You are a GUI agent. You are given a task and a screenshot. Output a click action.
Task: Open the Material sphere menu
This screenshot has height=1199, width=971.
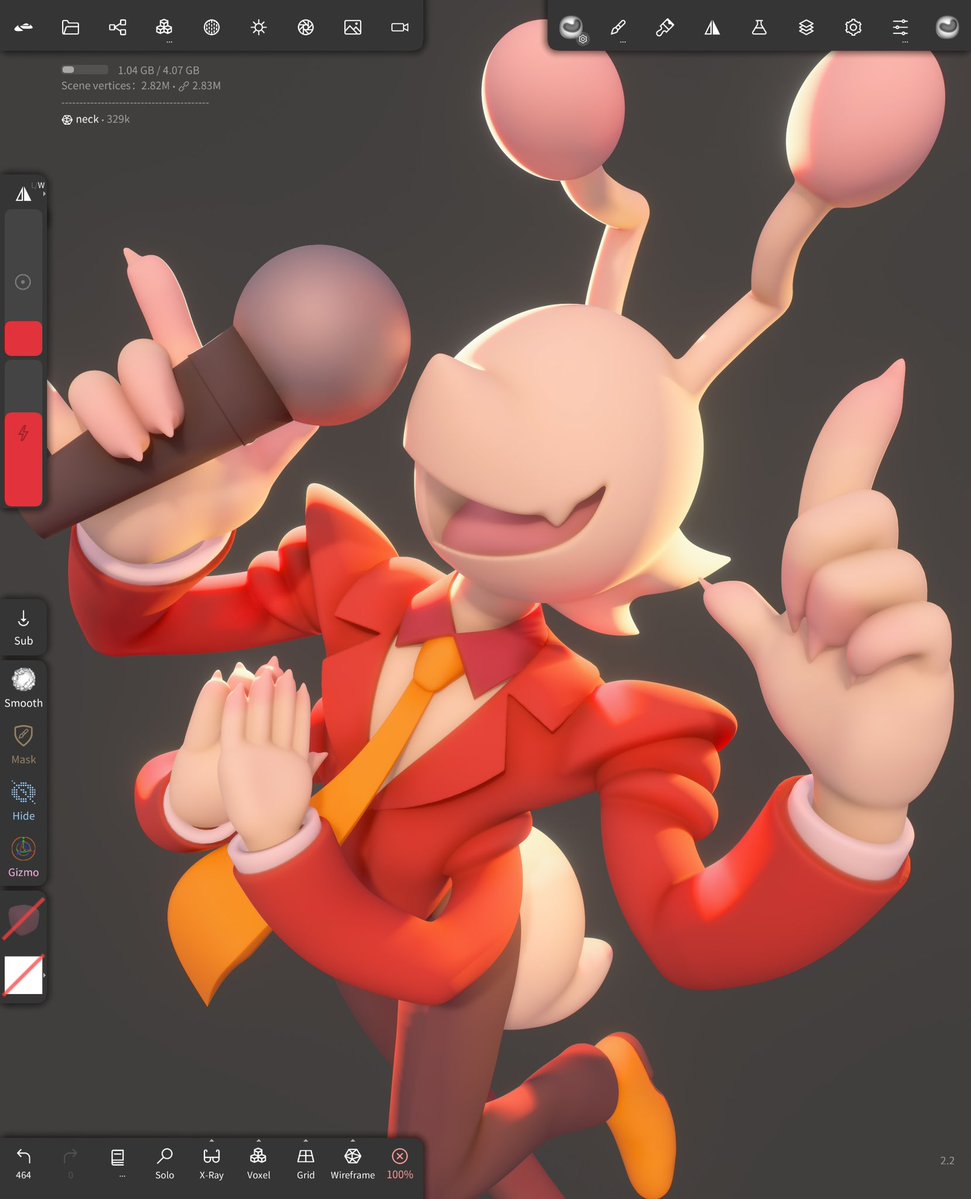(x=212, y=28)
